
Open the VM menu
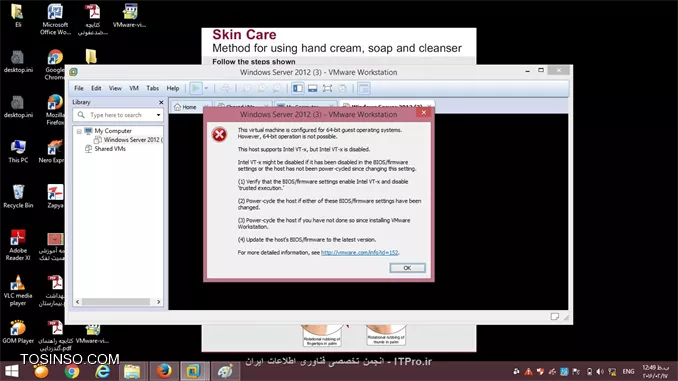134,88
